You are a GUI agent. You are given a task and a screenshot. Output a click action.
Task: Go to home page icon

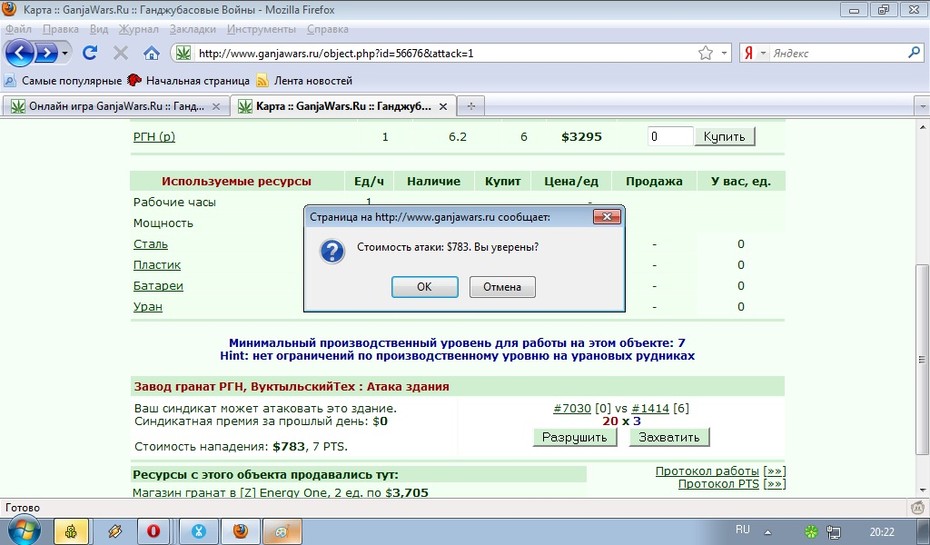[152, 53]
